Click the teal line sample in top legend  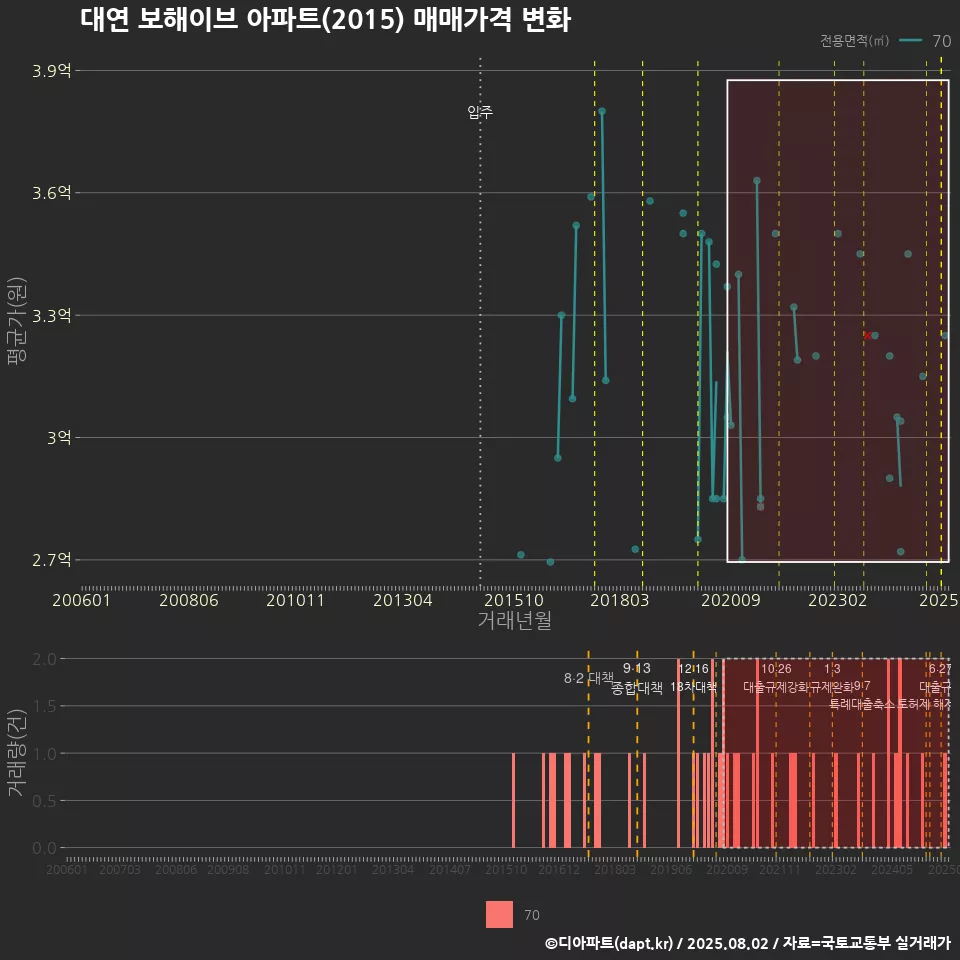coord(910,41)
